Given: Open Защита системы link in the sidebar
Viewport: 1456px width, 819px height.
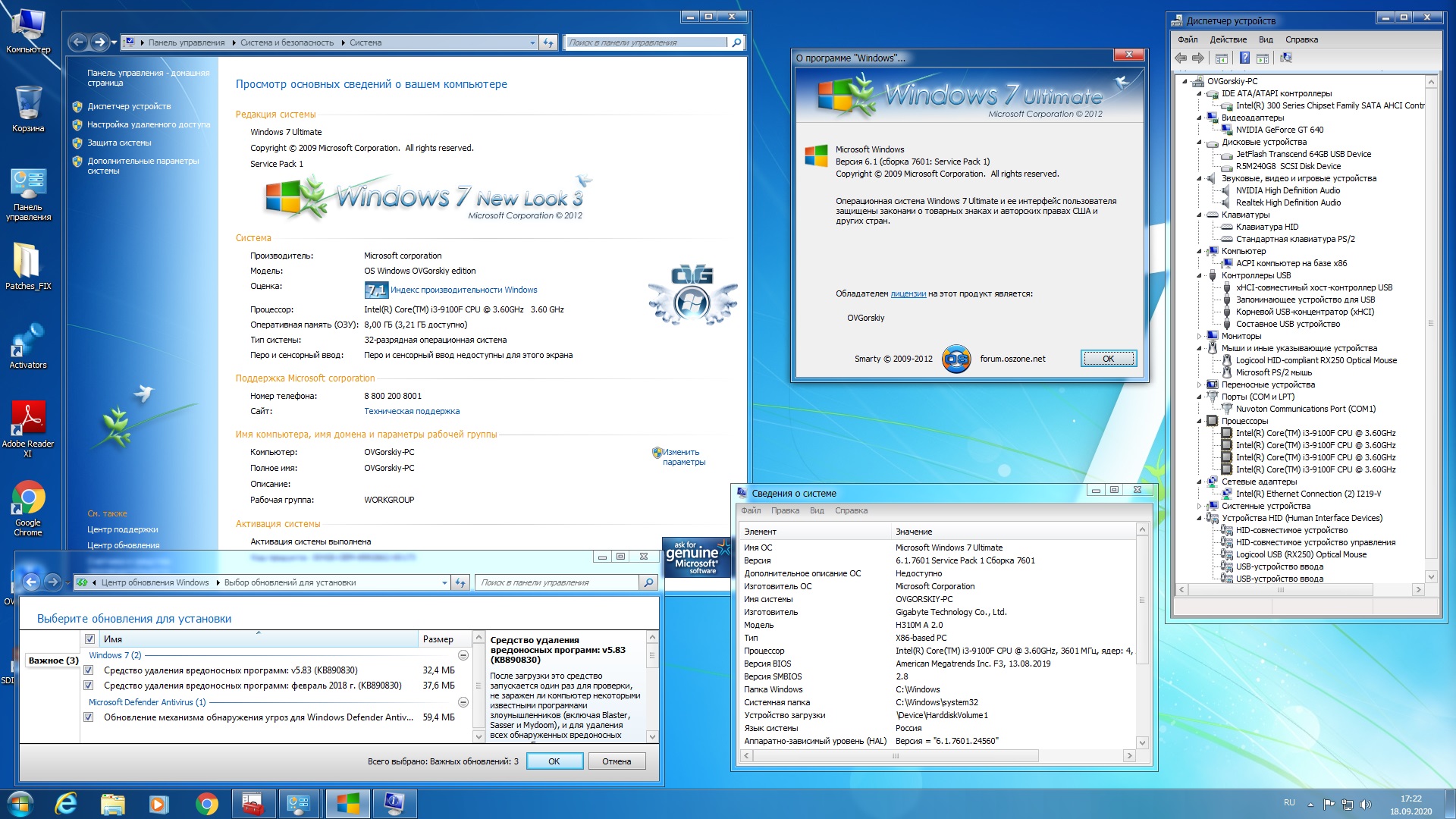Looking at the screenshot, I should (x=119, y=143).
